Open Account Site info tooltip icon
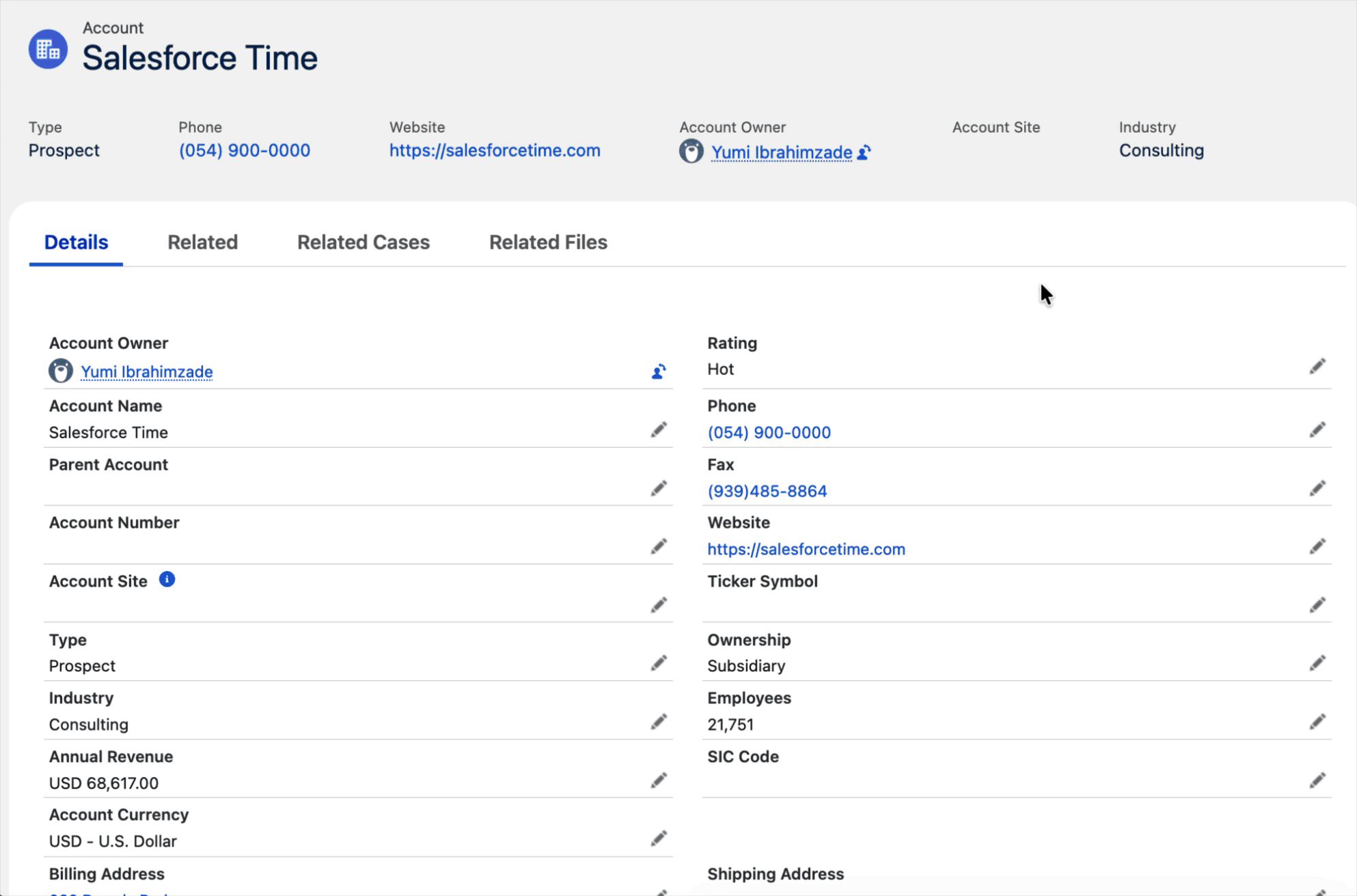The width and height of the screenshot is (1357, 896). [x=167, y=580]
